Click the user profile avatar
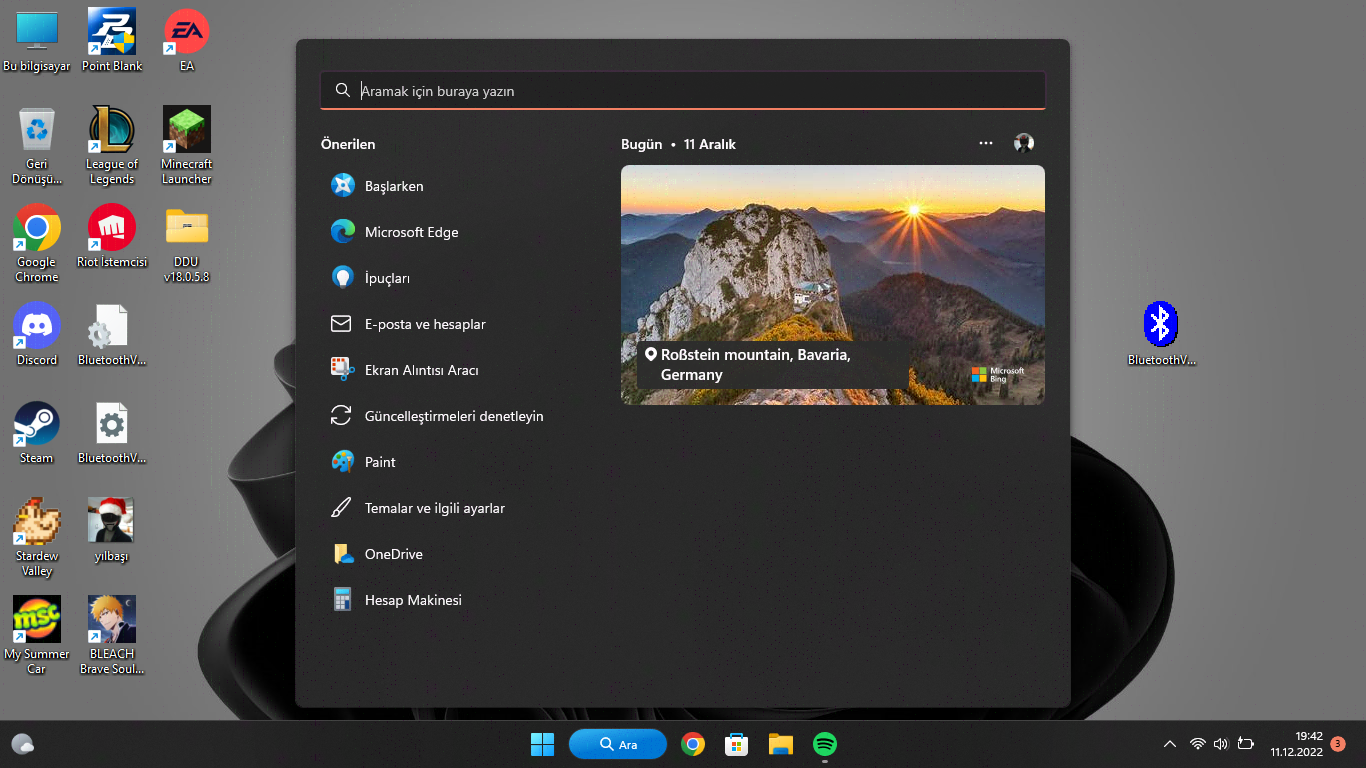 (x=1024, y=143)
